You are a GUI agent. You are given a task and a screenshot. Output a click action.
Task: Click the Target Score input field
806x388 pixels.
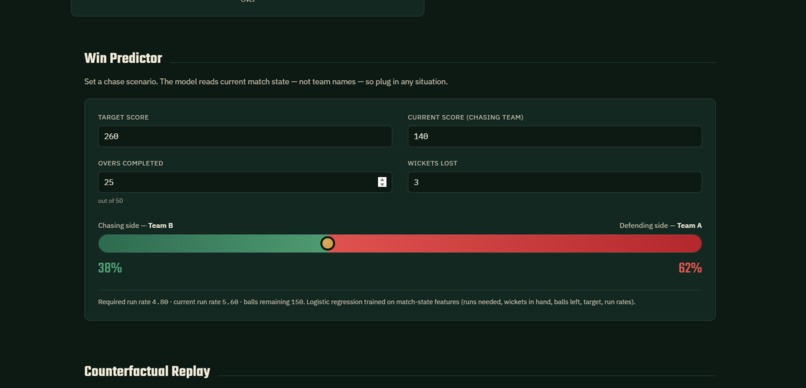pos(245,136)
